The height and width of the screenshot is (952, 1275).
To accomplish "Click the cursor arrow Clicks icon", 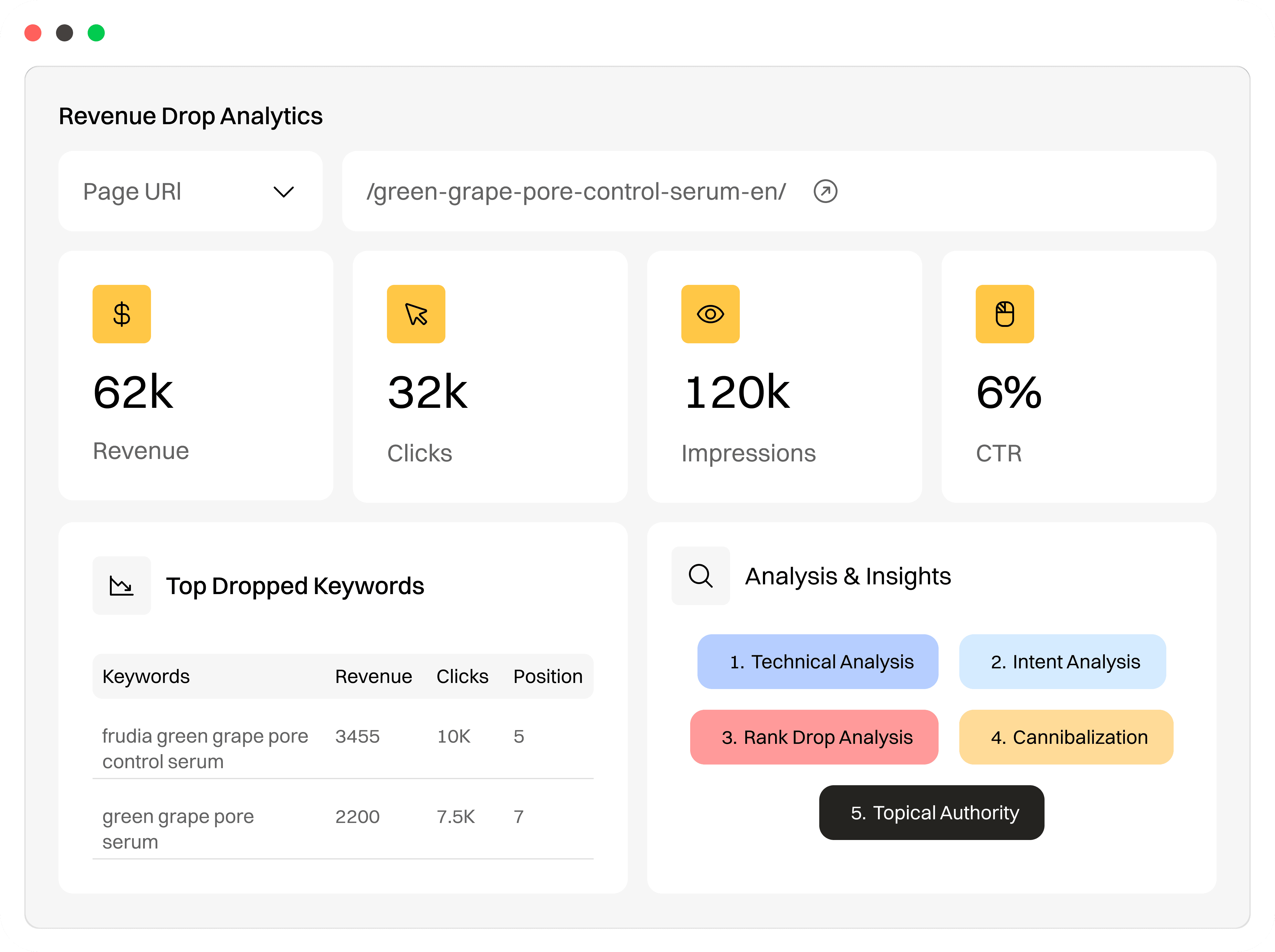I will pos(416,314).
